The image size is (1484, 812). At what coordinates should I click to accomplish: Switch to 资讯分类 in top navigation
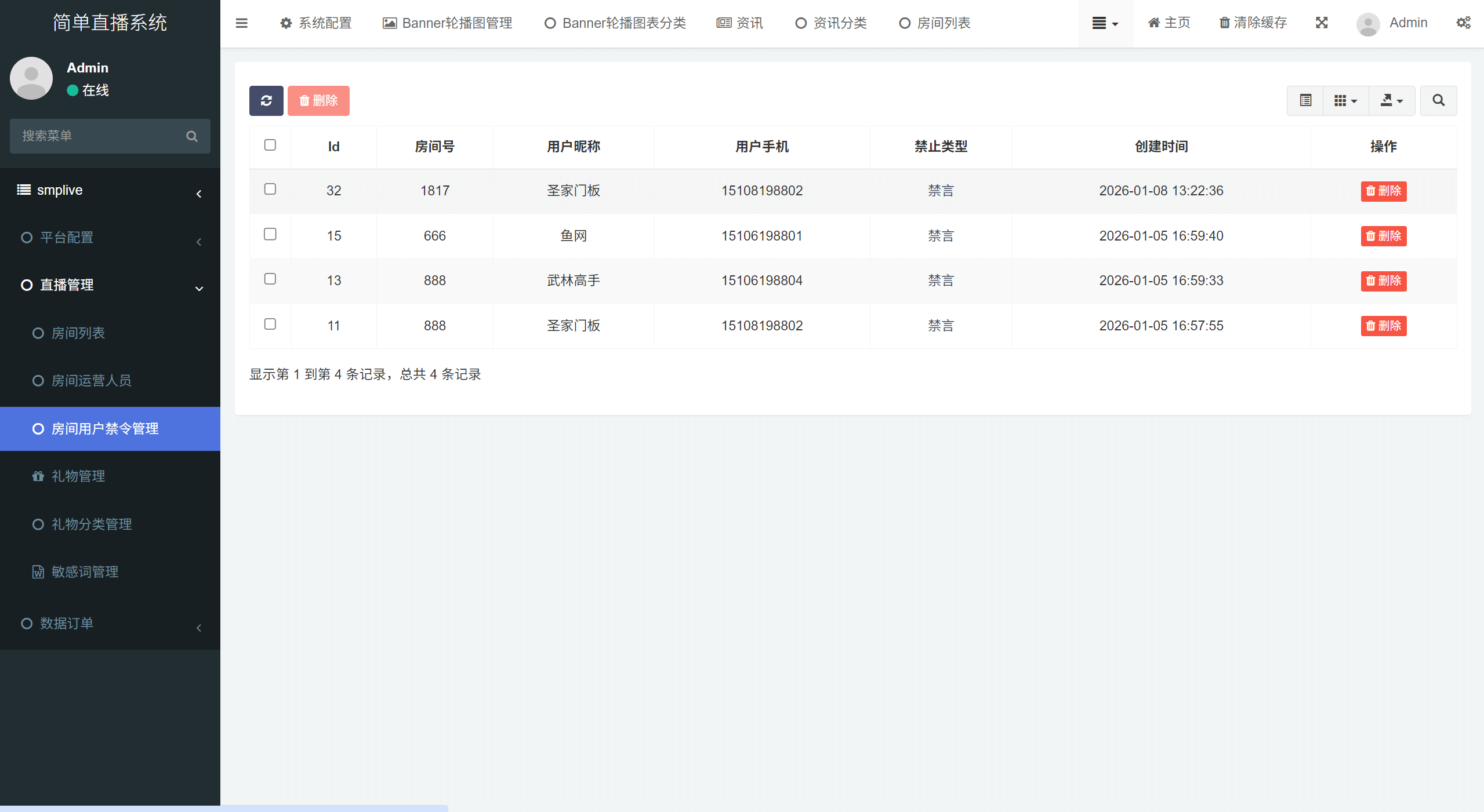click(830, 23)
